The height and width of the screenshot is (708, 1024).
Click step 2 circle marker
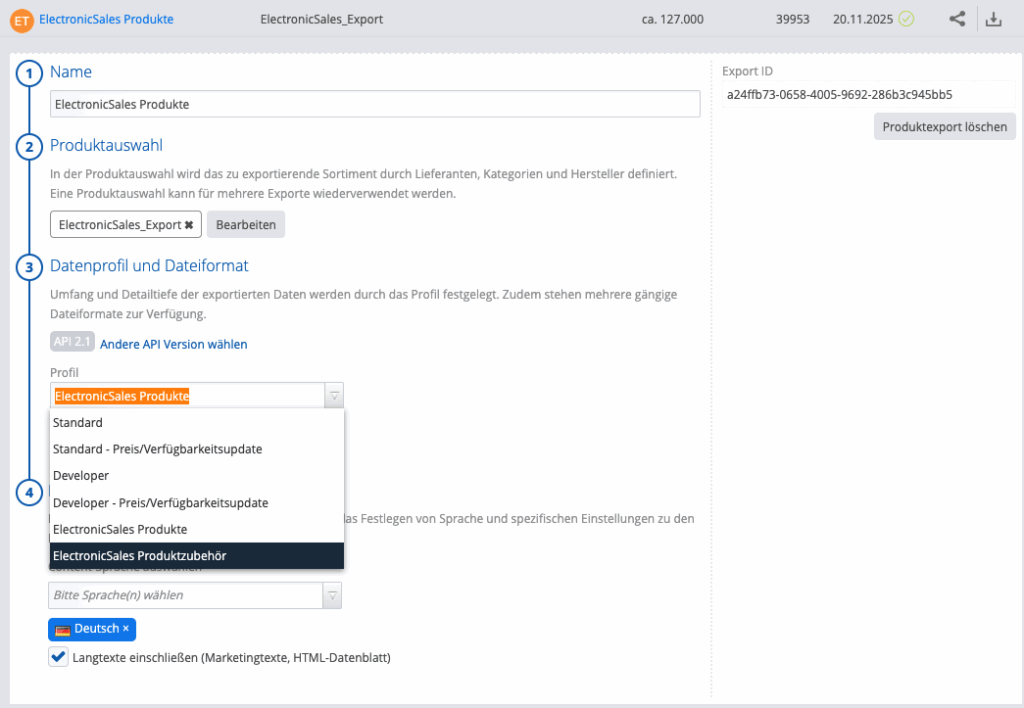coord(29,147)
